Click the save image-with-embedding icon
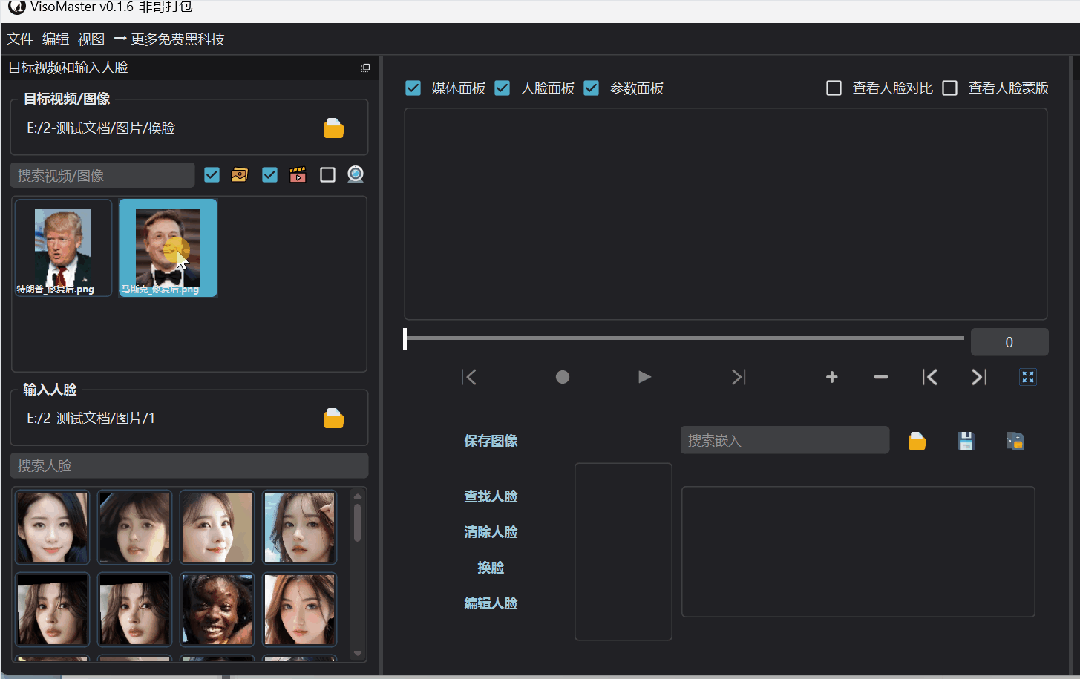1080x679 pixels. pyautogui.click(x=1015, y=440)
